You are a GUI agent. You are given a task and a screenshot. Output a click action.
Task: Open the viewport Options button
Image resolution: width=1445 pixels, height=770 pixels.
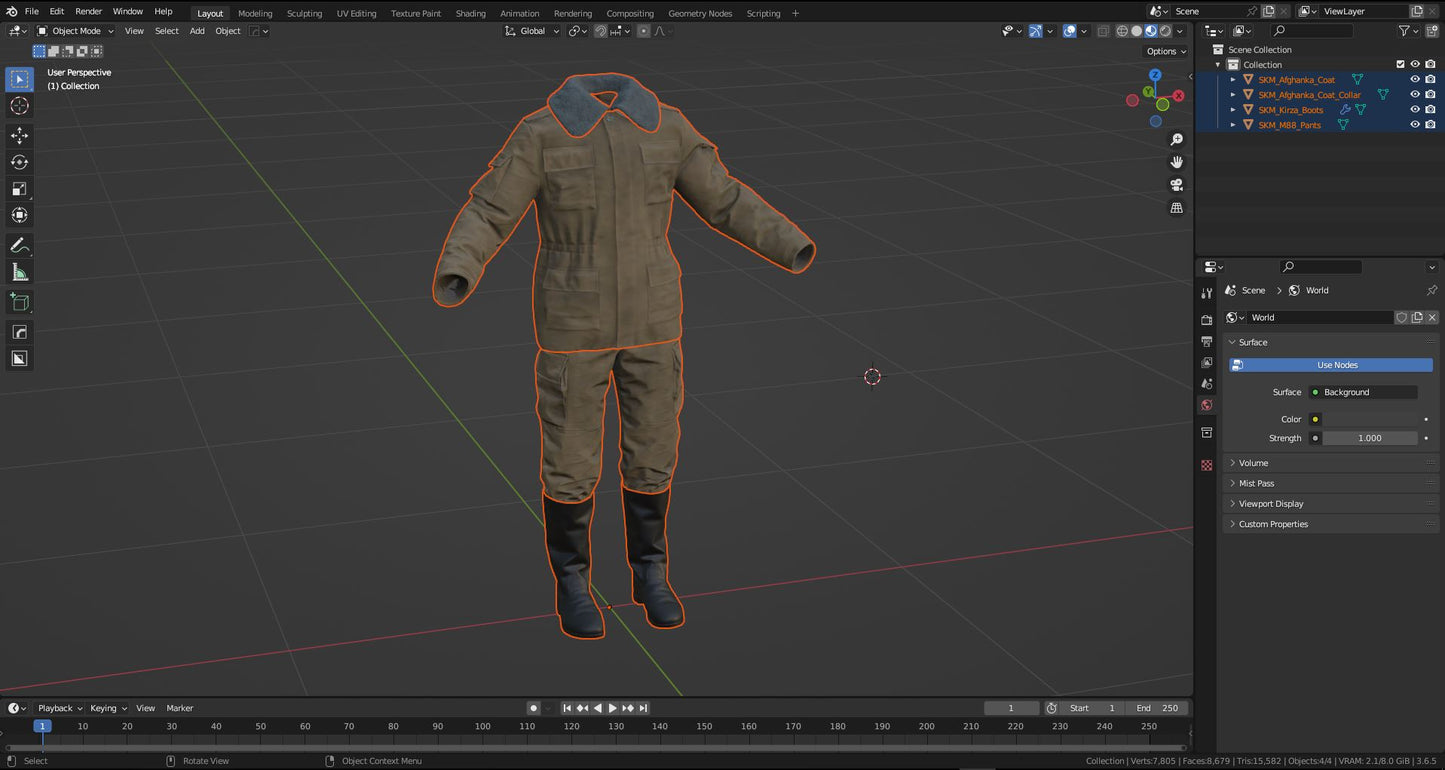[x=1165, y=51]
